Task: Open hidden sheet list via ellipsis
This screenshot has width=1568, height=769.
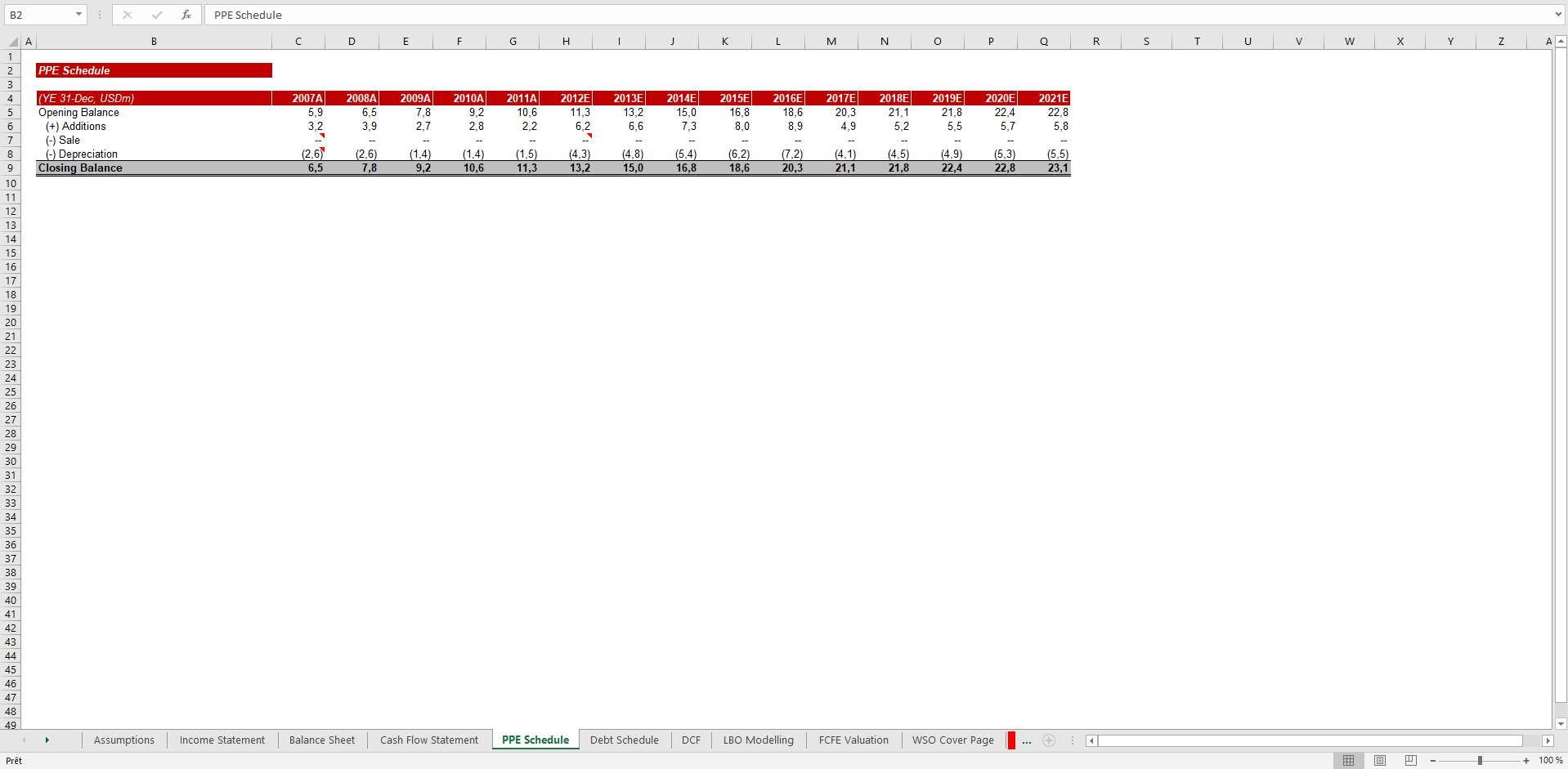Action: (x=1026, y=740)
